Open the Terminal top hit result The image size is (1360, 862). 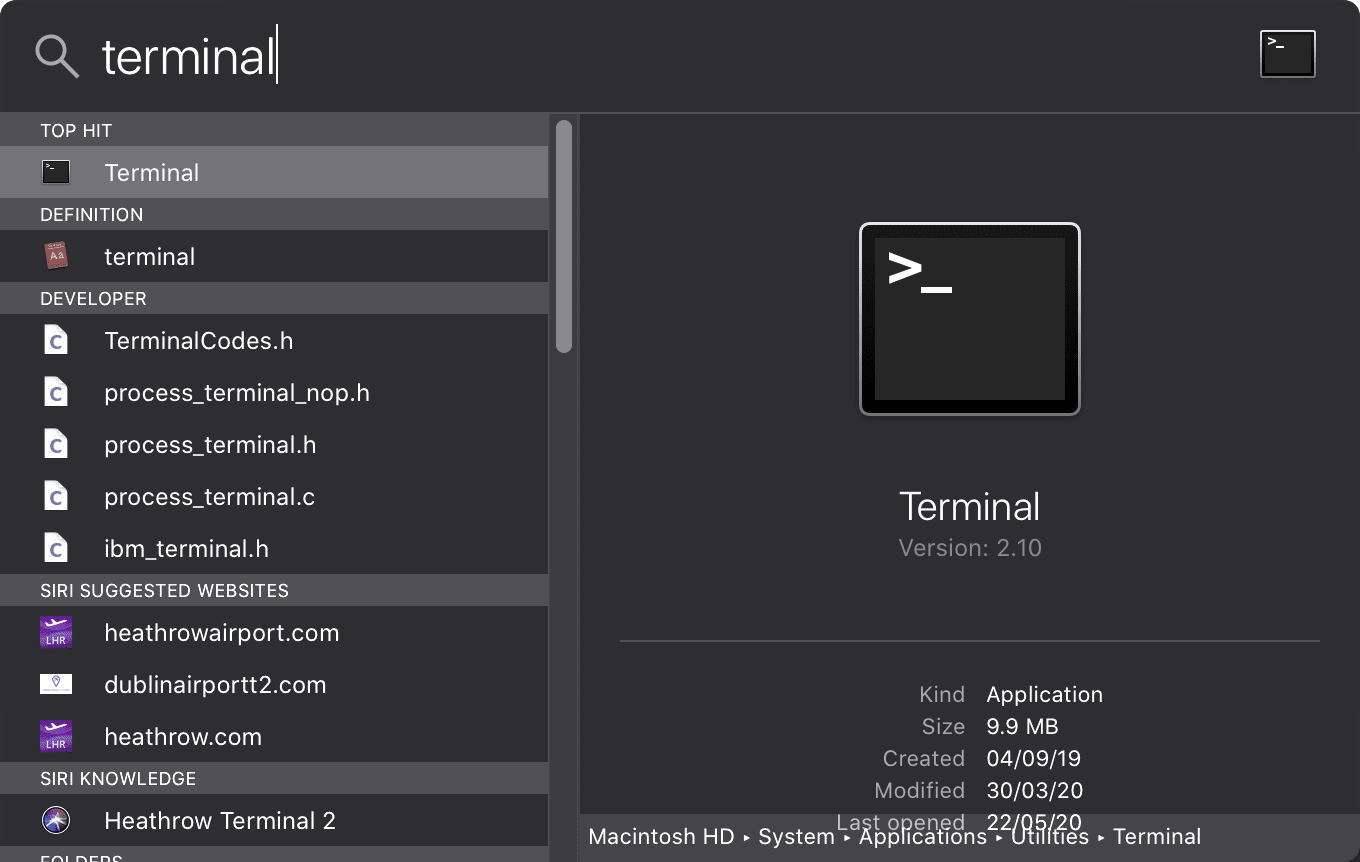coord(274,172)
